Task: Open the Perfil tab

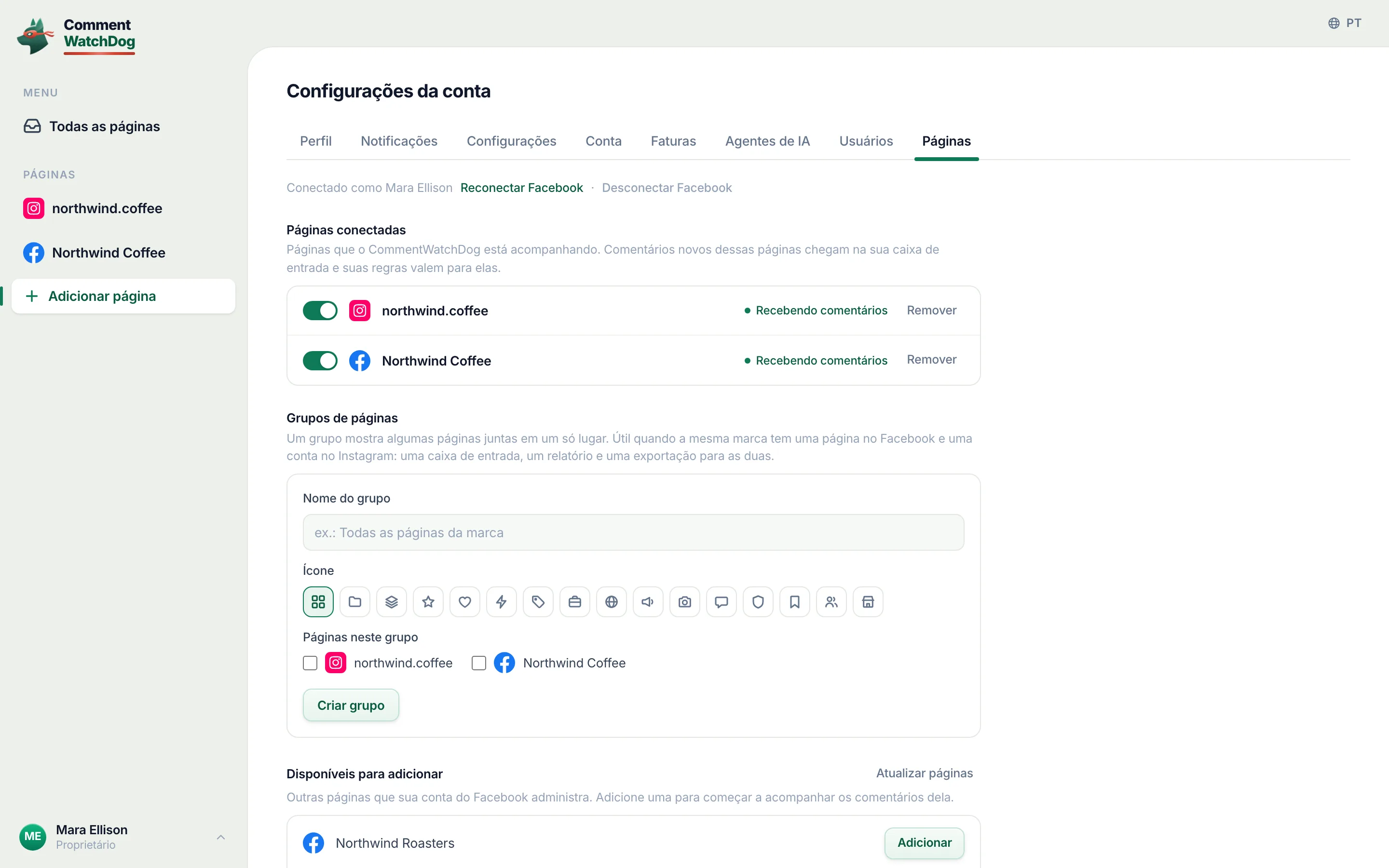Action: [316, 141]
